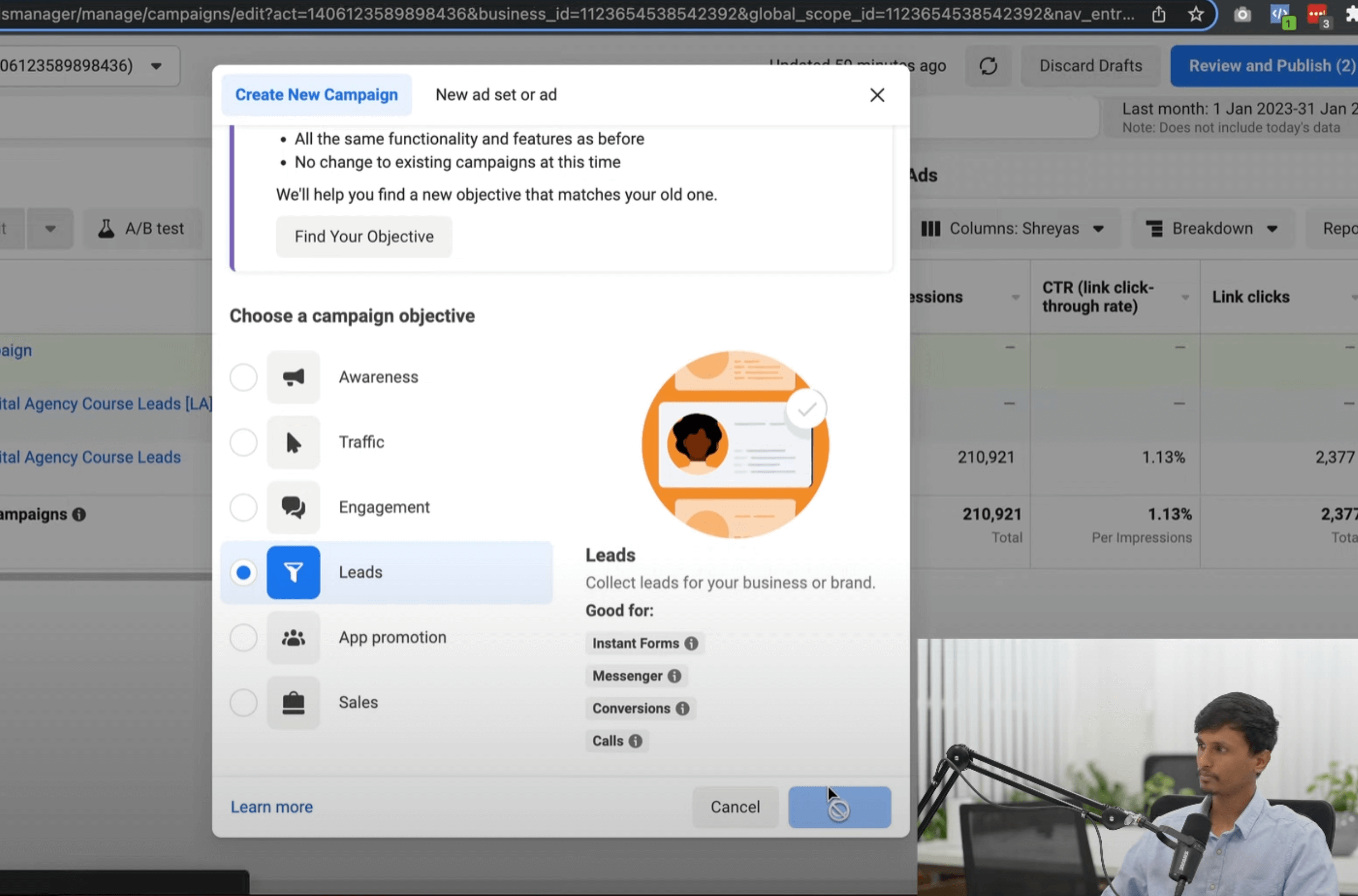Image resolution: width=1358 pixels, height=896 pixels.
Task: Click the Cancel button in dialog
Action: click(734, 807)
